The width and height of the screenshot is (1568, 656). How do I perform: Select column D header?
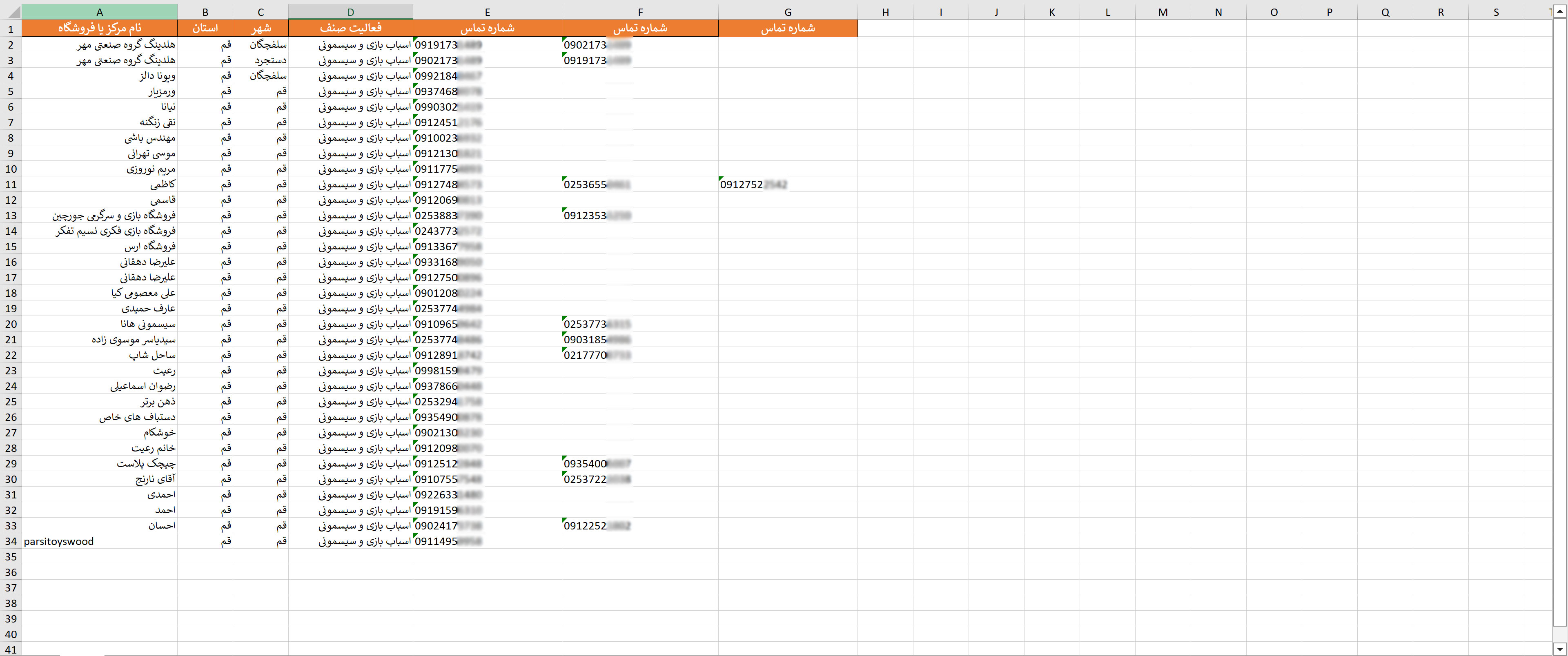tap(351, 11)
